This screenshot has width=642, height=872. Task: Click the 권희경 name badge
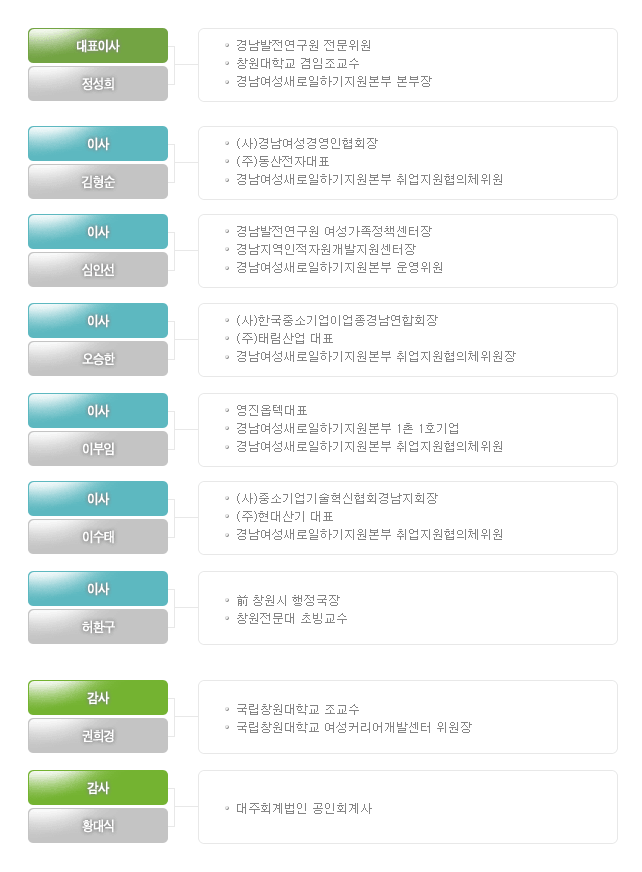coord(98,735)
